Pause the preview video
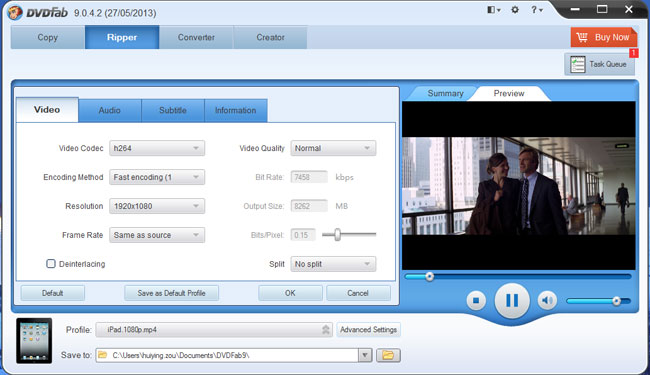 pos(512,300)
